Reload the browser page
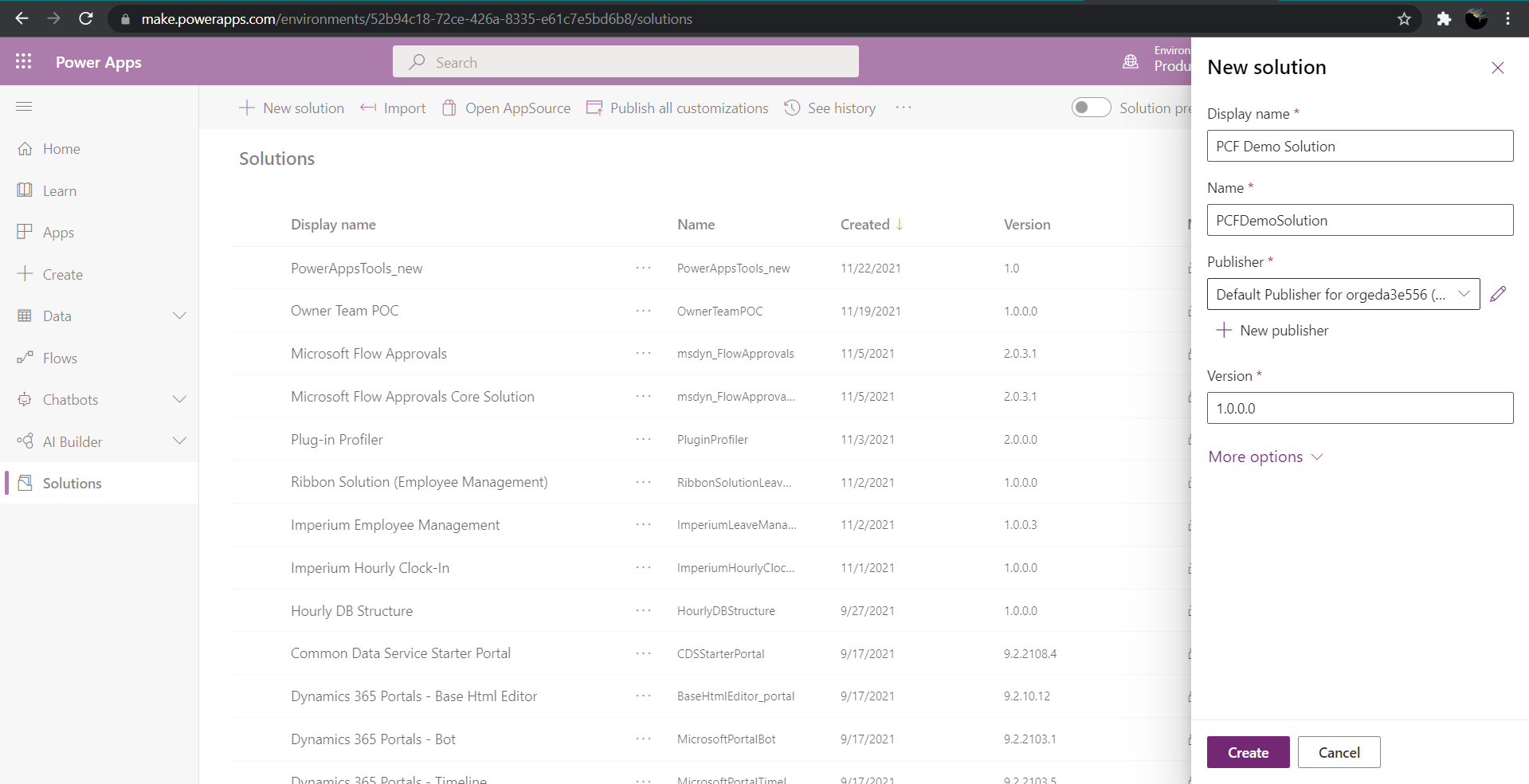The height and width of the screenshot is (784, 1529). (86, 18)
